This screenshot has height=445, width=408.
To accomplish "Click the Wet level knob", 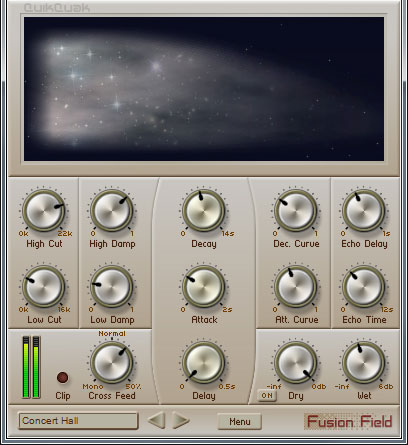I will coord(364,363).
